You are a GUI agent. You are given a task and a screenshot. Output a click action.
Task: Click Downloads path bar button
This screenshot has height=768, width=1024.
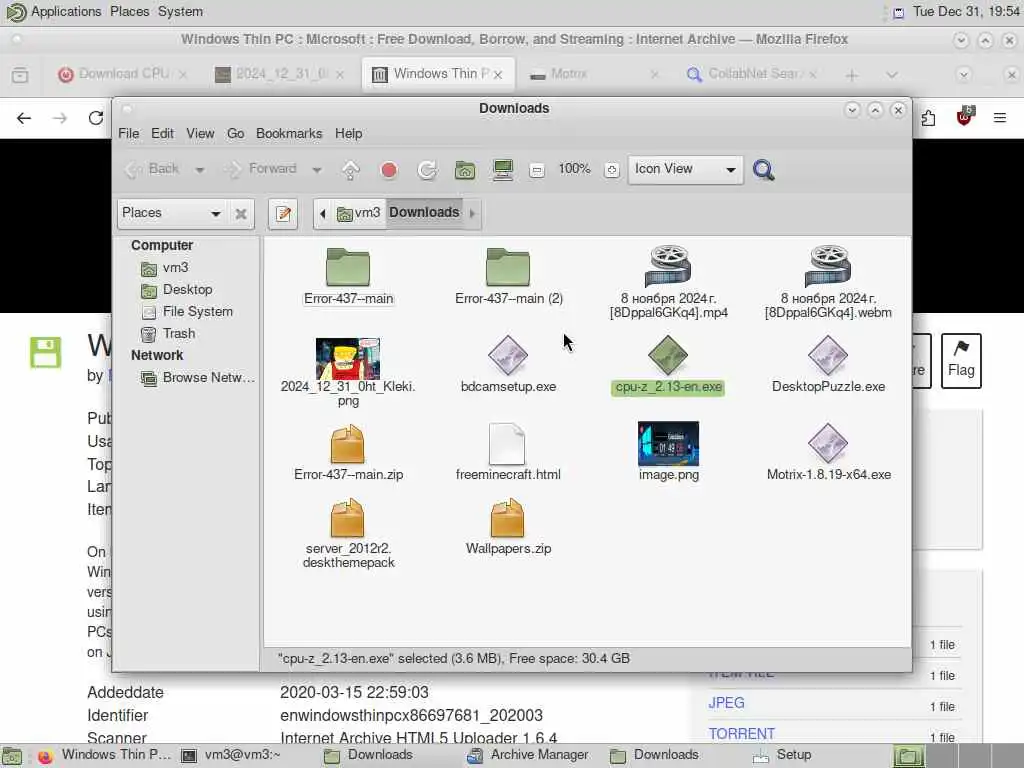tap(424, 213)
